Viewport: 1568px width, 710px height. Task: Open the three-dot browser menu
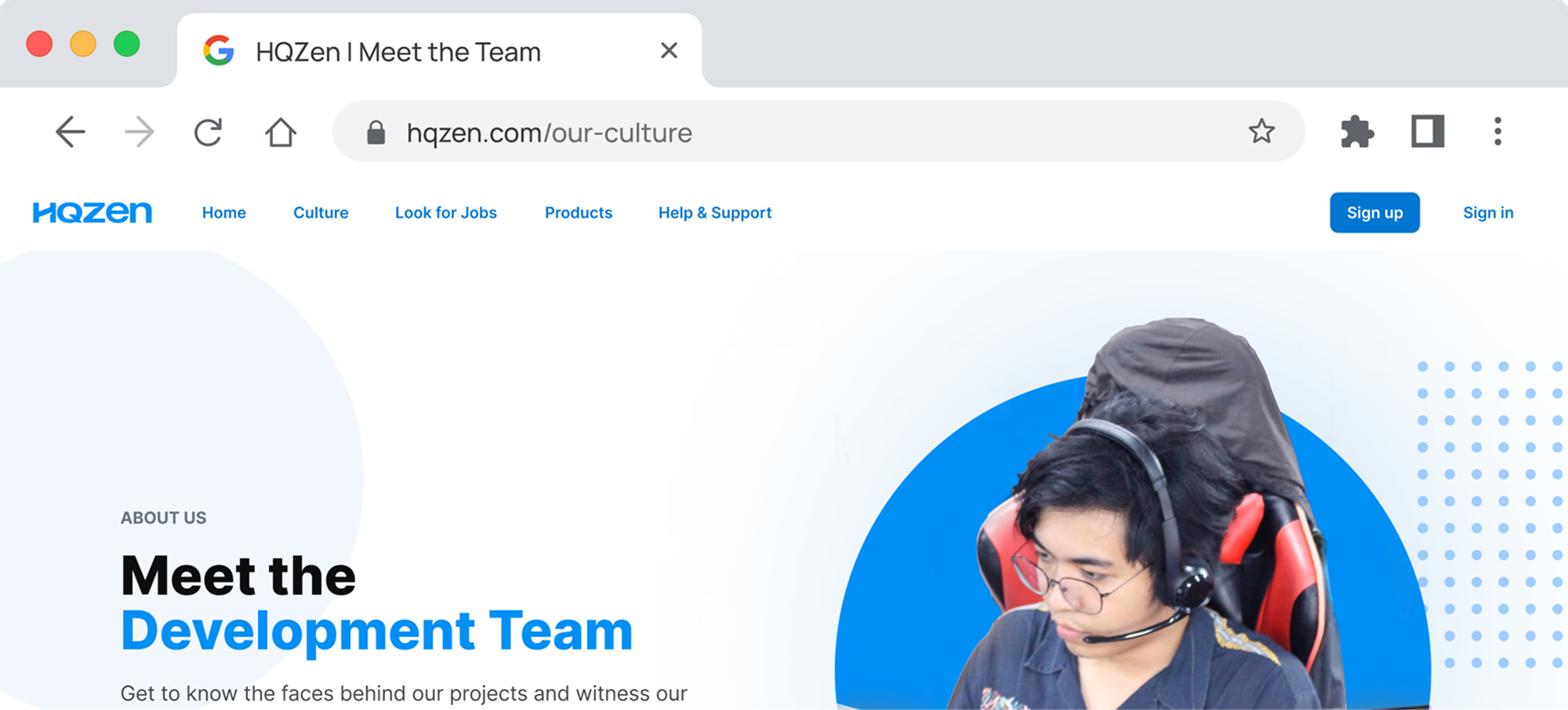pos(1497,132)
